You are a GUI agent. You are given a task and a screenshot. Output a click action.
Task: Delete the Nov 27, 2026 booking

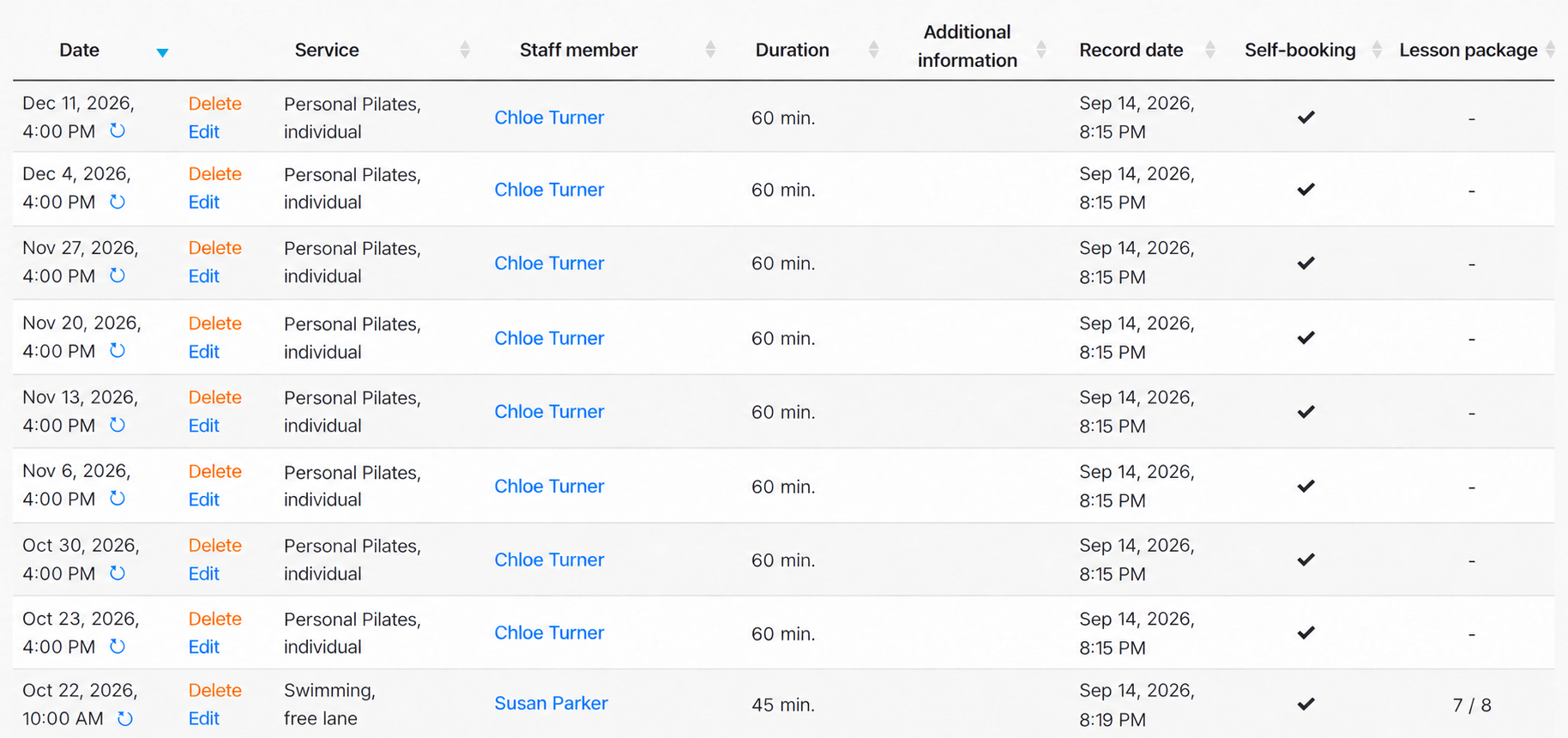[215, 248]
